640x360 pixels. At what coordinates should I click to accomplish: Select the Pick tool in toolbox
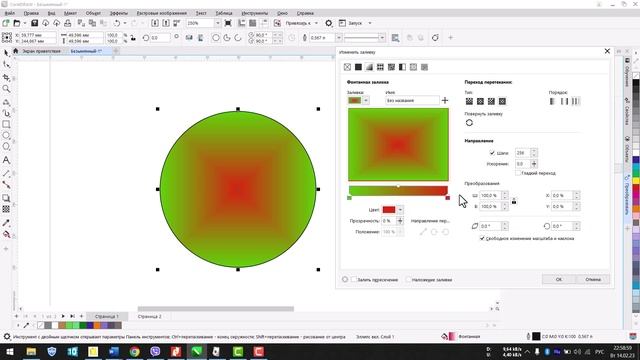coord(6,53)
